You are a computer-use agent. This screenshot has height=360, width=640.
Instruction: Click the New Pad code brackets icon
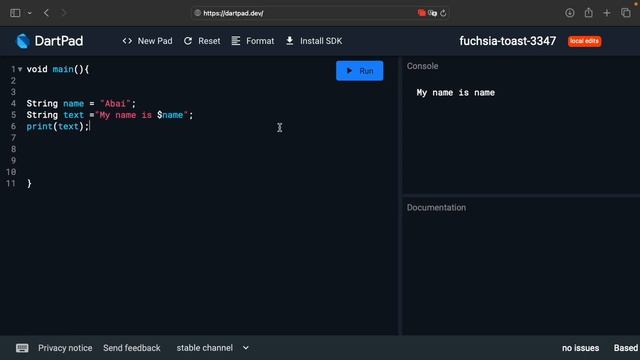click(x=127, y=41)
